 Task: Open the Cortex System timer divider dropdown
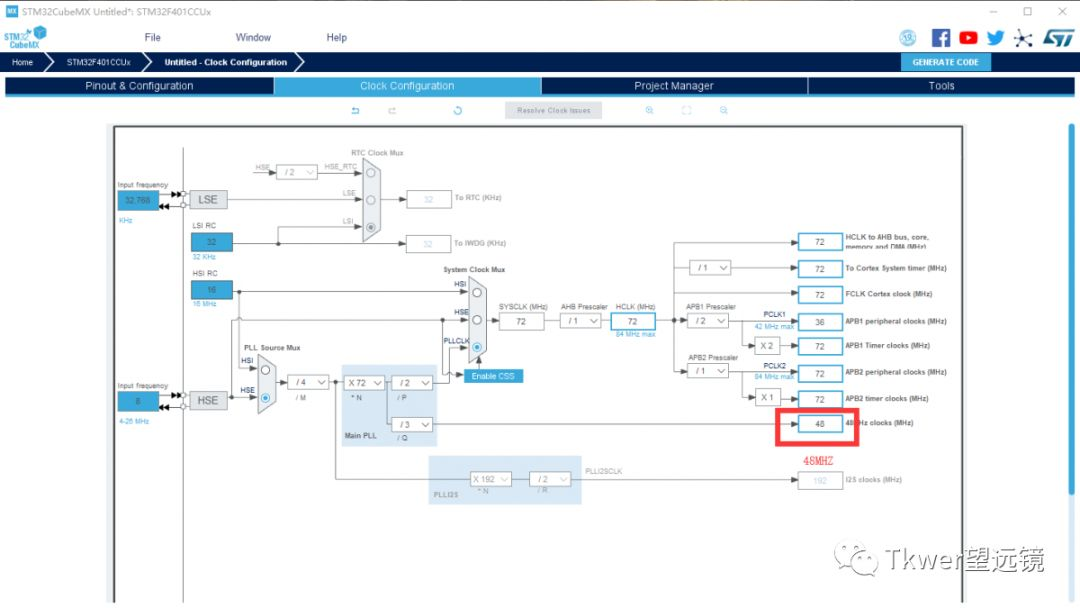pyautogui.click(x=710, y=268)
